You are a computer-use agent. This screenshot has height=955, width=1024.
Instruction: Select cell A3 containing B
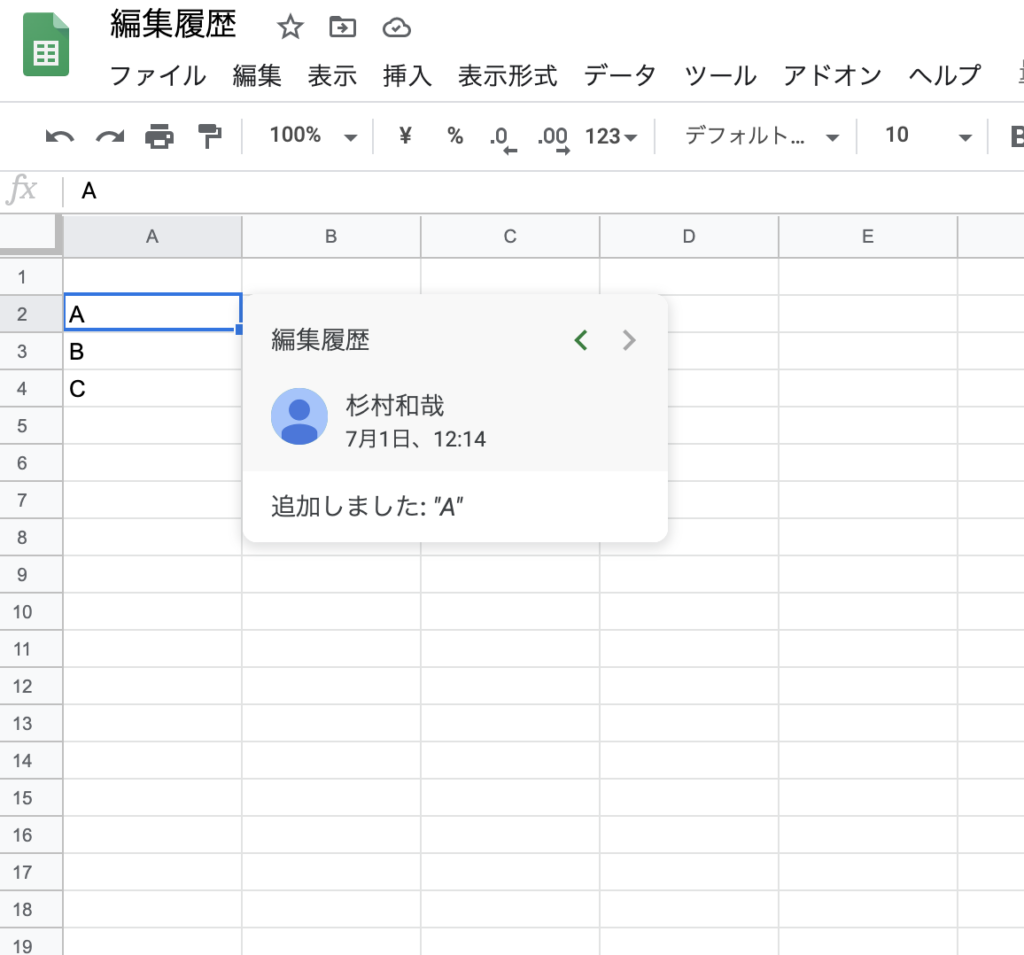click(152, 351)
